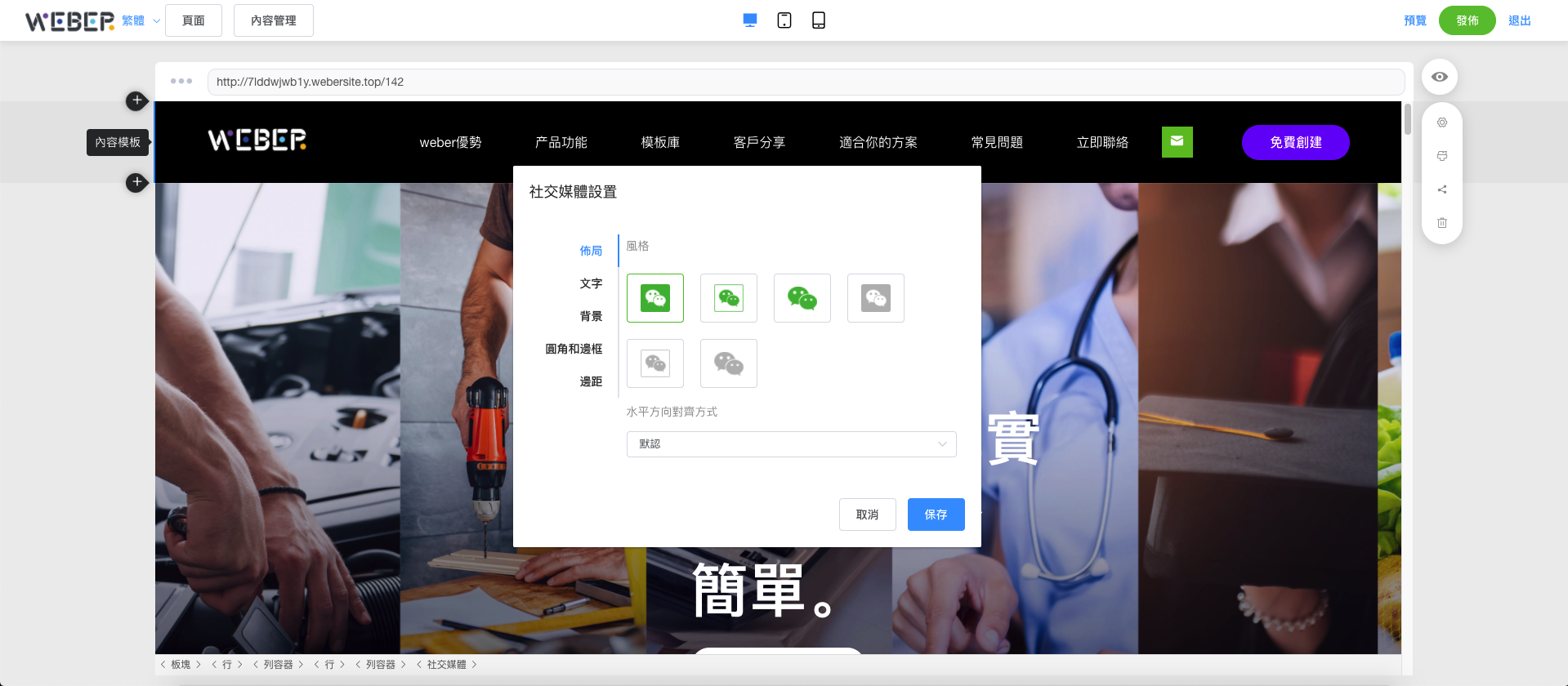The width and height of the screenshot is (1568, 686).
Task: Select 社交媒體 in the breadcrumb bar
Action: [x=446, y=665]
